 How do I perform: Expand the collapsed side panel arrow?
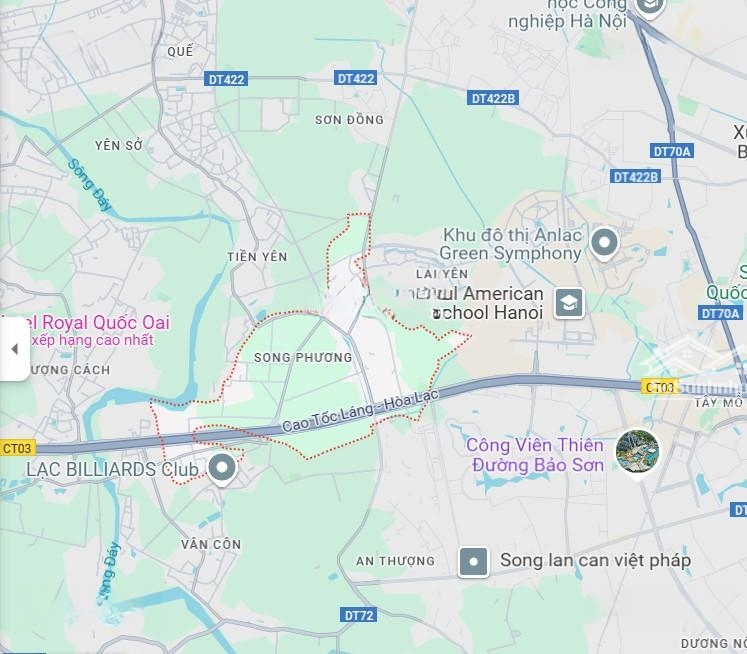coord(15,349)
